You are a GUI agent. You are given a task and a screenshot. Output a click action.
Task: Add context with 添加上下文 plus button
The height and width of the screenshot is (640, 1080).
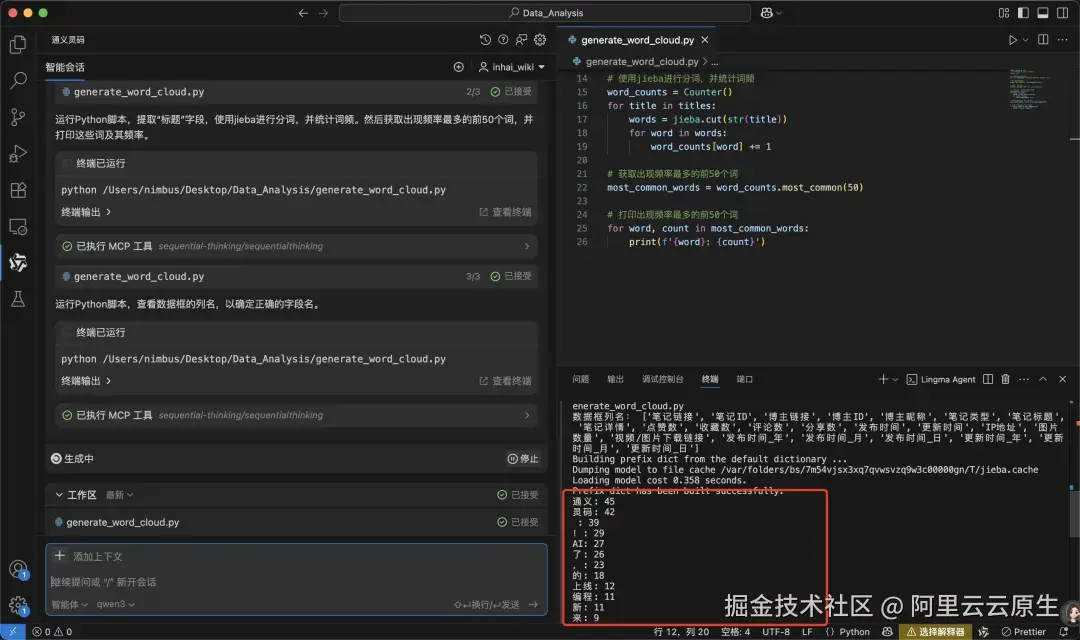click(60, 556)
